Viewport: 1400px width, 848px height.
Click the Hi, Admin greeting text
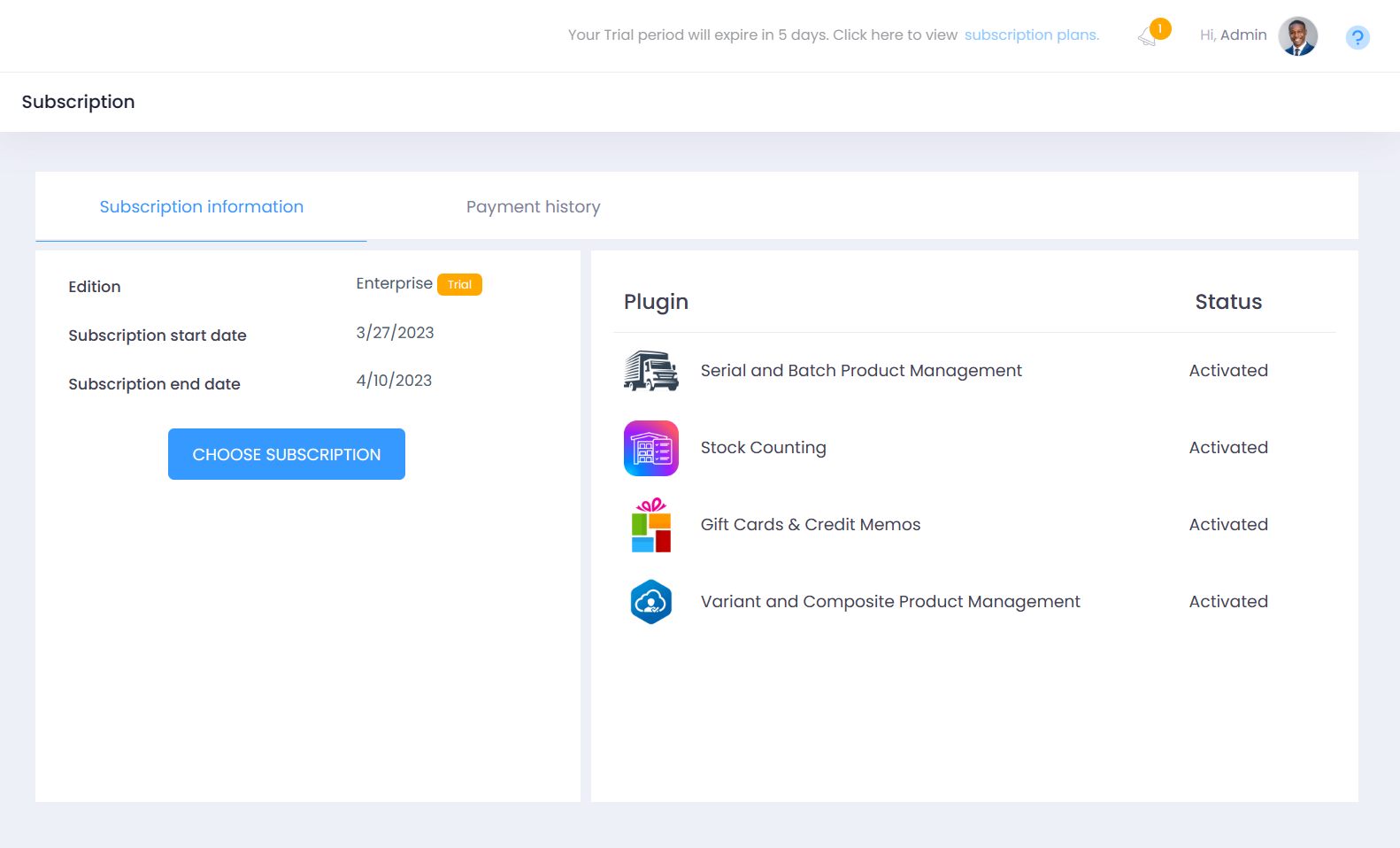pos(1233,35)
